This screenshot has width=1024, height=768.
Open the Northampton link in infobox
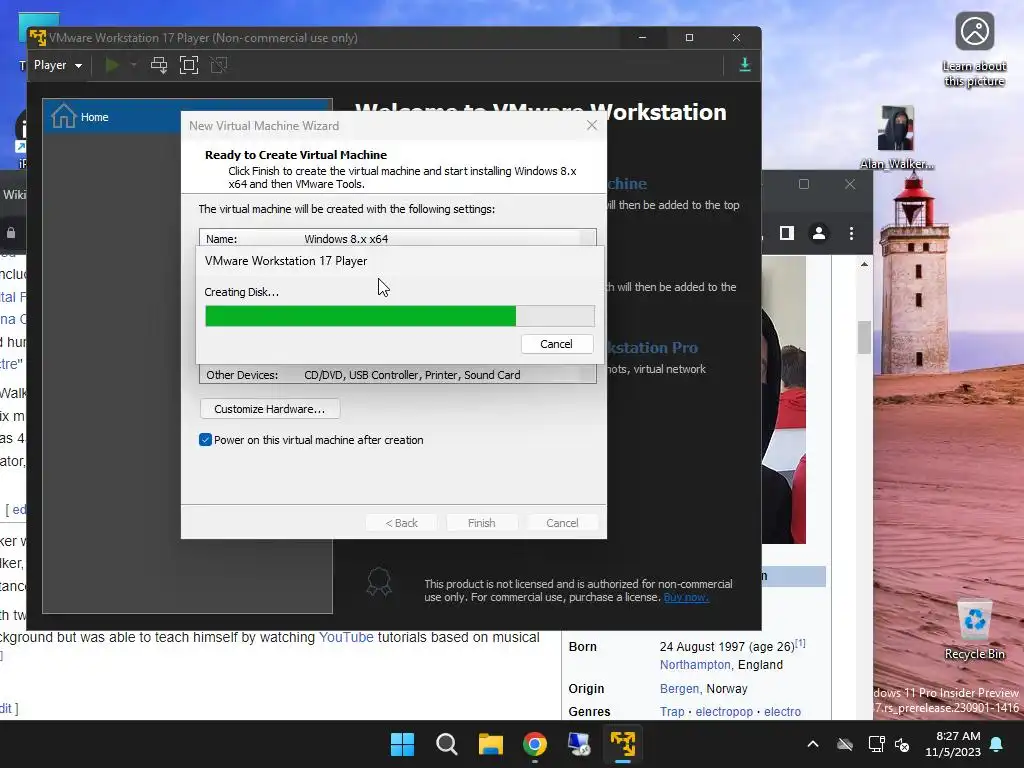pos(695,665)
